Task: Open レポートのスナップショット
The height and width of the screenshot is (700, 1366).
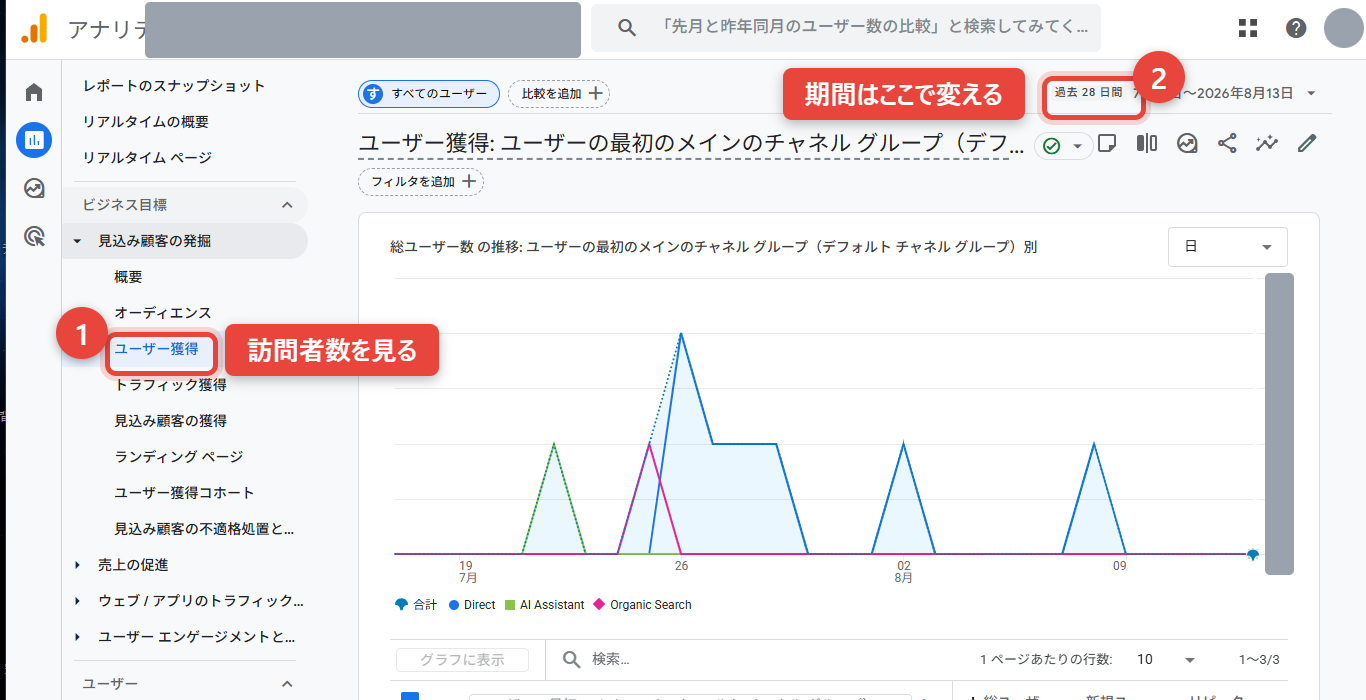Action: tap(174, 86)
